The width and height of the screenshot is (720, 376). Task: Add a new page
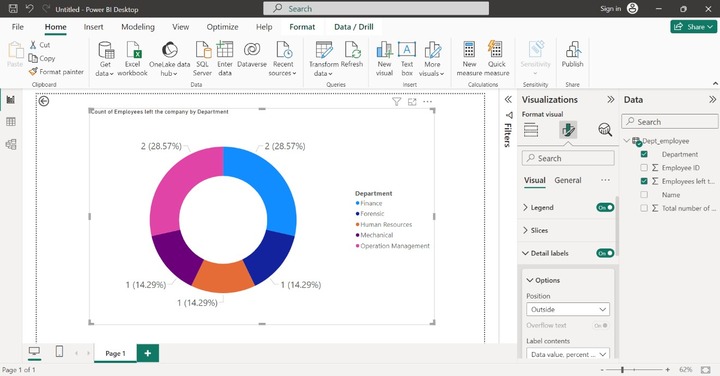pos(148,353)
